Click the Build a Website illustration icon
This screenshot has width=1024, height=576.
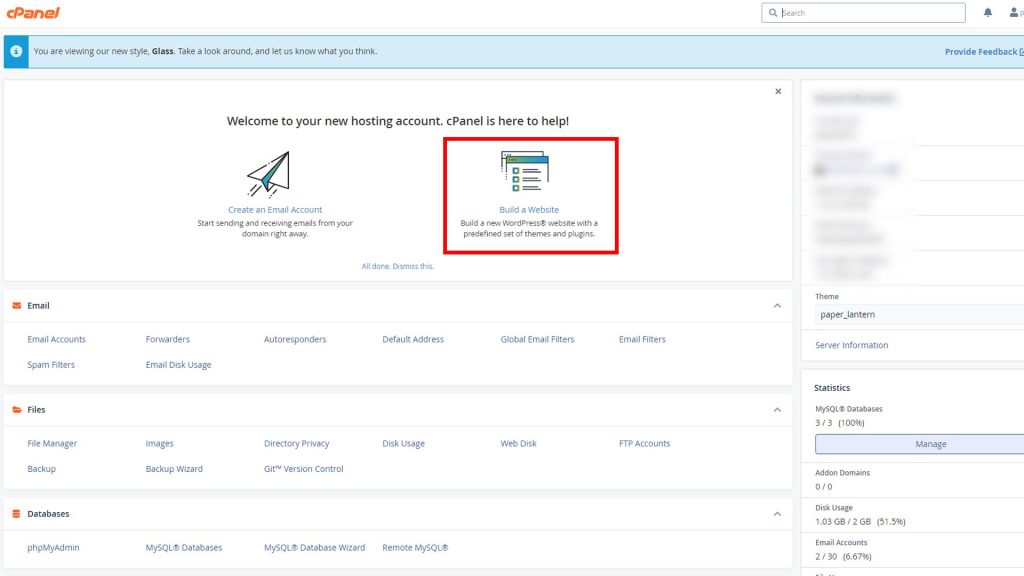(x=525, y=171)
